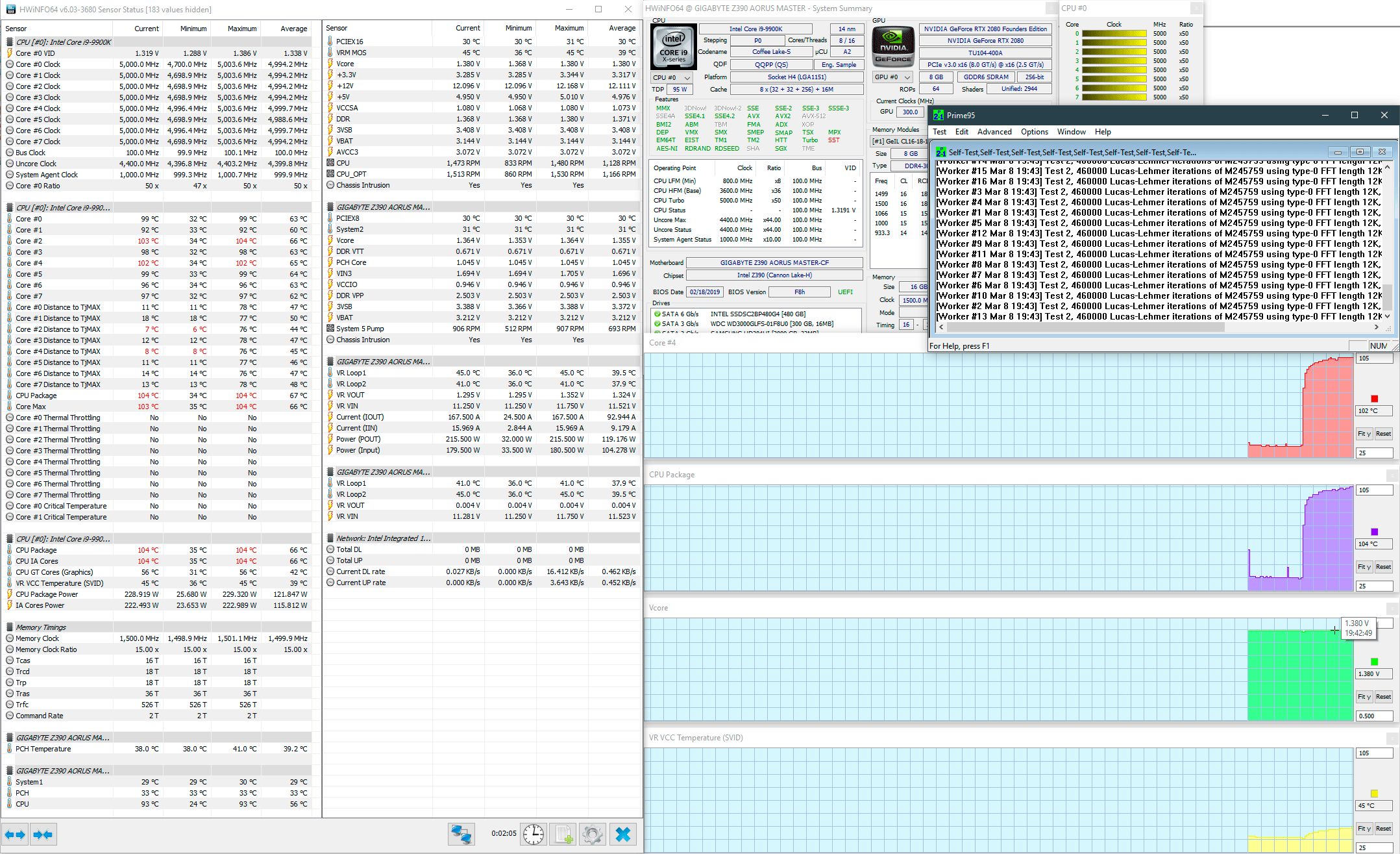Viewport: 1400px width, 854px height.
Task: Open the network remote monitoring icon
Action: [x=461, y=834]
